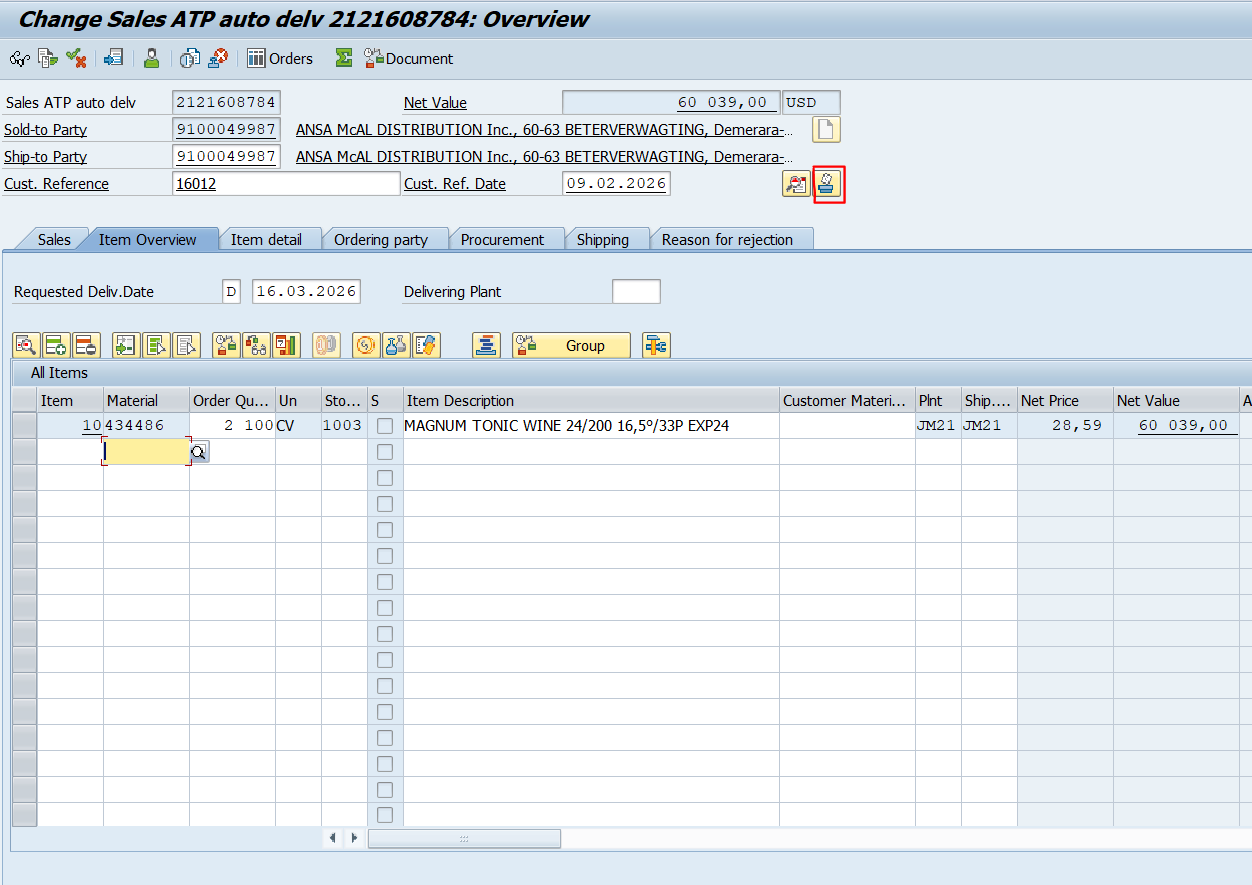Screen dimensions: 1252x885
Task: Click the Cust. Ref. Date label link
Action: (455, 184)
